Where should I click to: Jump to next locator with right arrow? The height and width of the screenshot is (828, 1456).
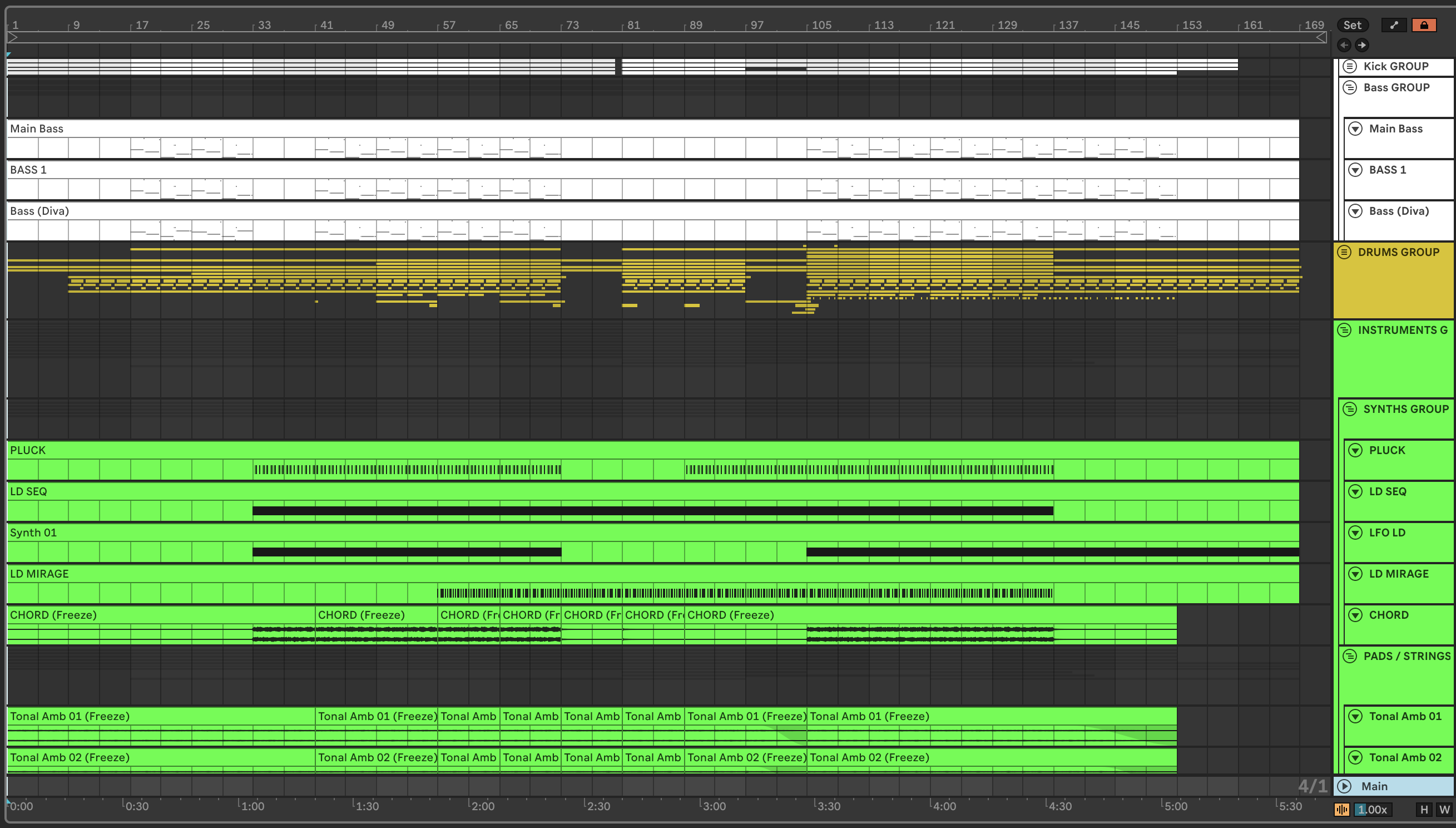click(1361, 45)
